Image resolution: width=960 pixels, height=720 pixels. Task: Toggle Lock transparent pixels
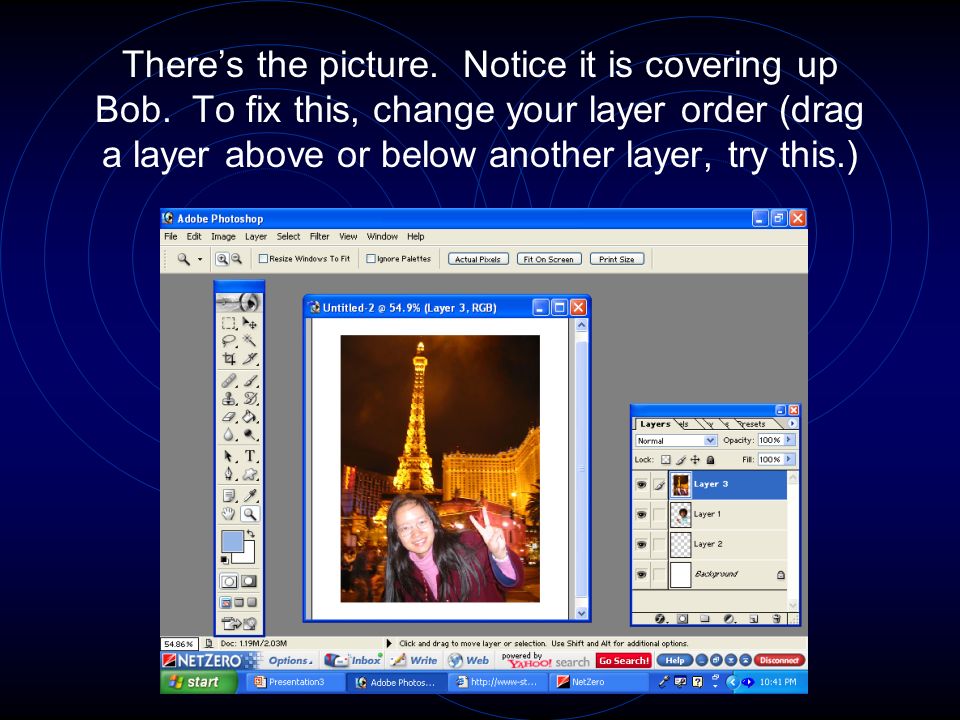(x=666, y=459)
